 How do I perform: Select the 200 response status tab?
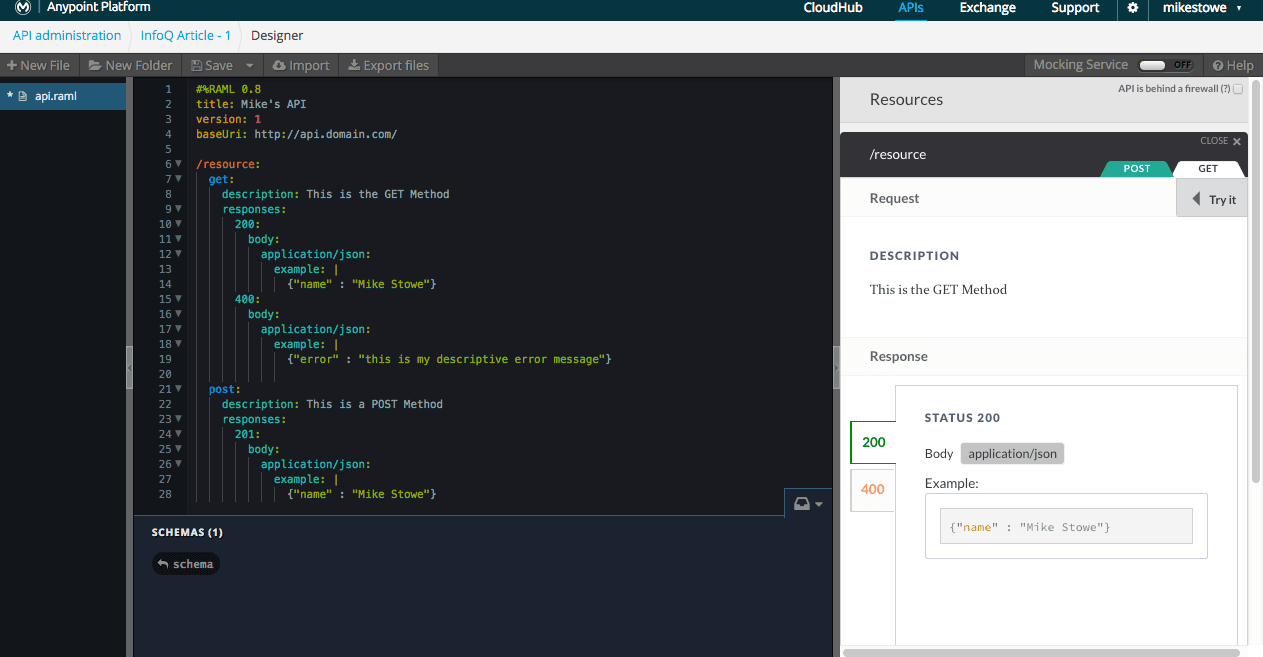873,442
